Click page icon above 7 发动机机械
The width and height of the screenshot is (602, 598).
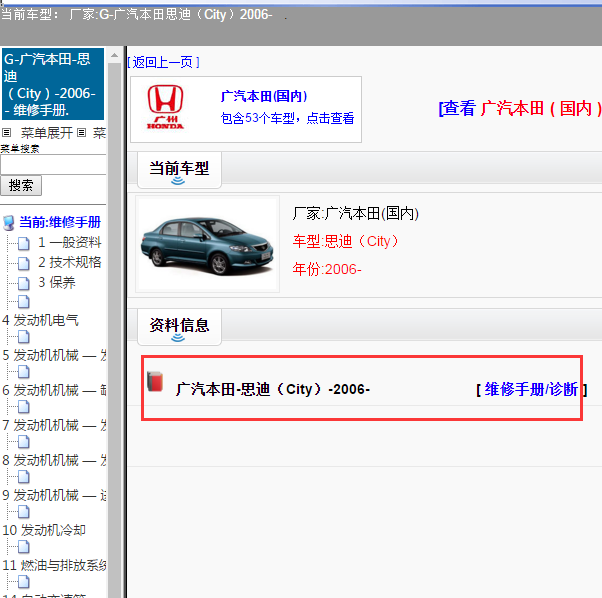23,406
